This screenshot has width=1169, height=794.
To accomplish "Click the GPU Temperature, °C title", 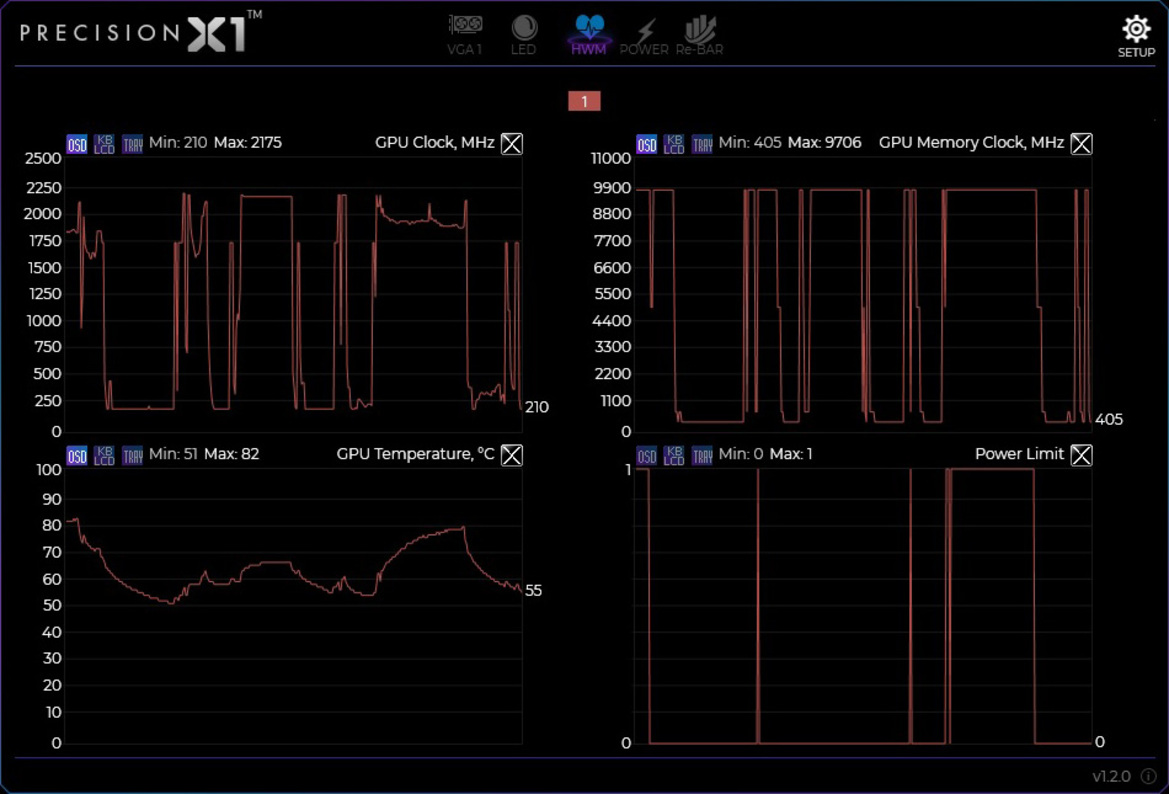I will [415, 454].
